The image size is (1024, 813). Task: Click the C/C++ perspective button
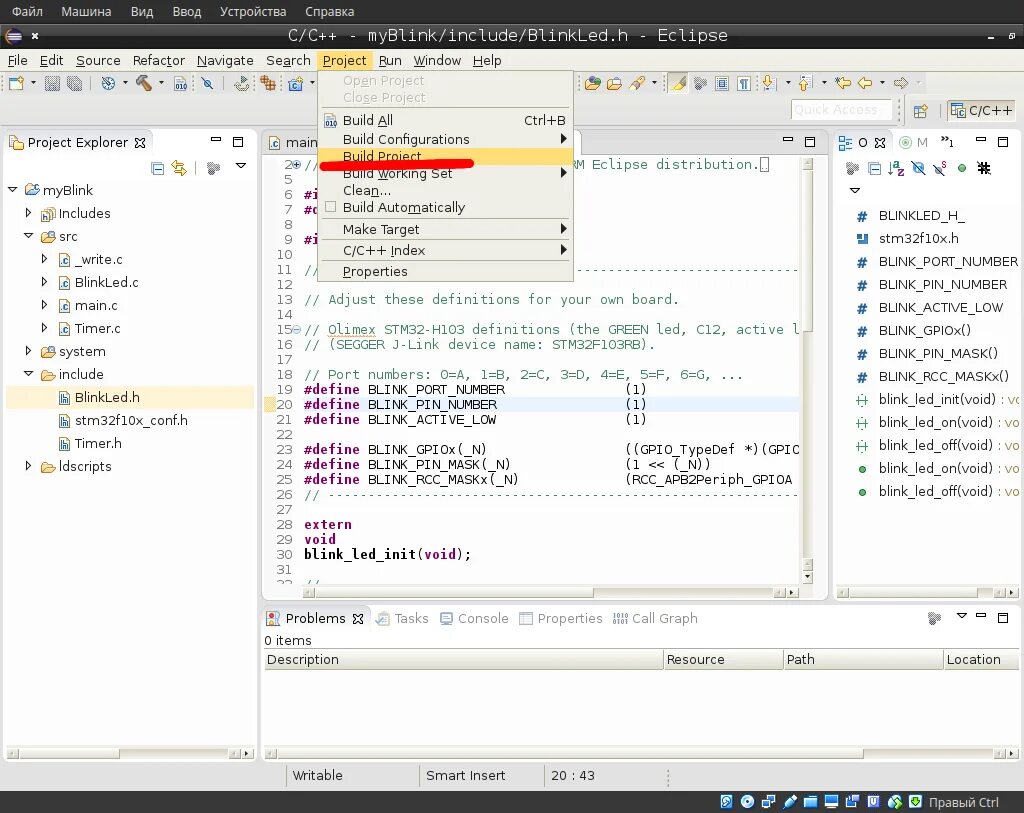pos(982,110)
